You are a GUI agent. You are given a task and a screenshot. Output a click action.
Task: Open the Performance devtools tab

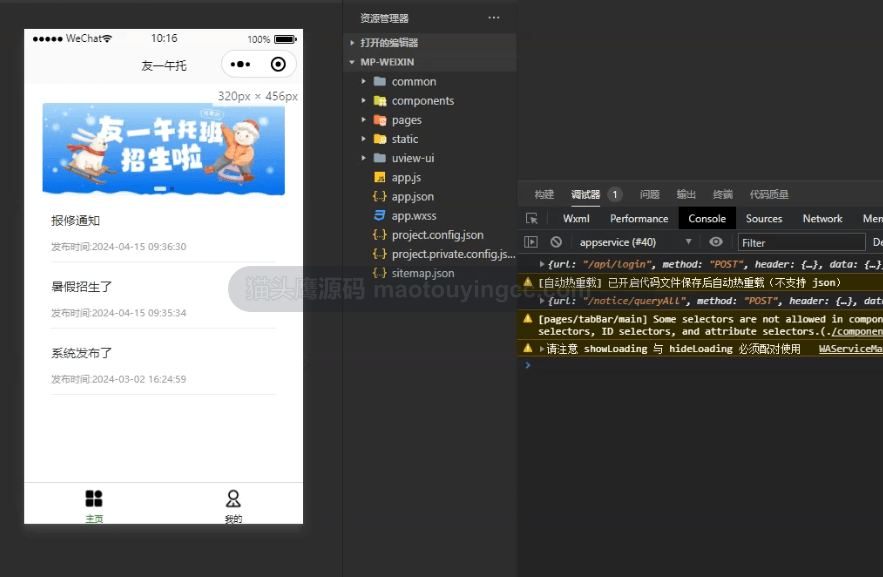tap(639, 218)
